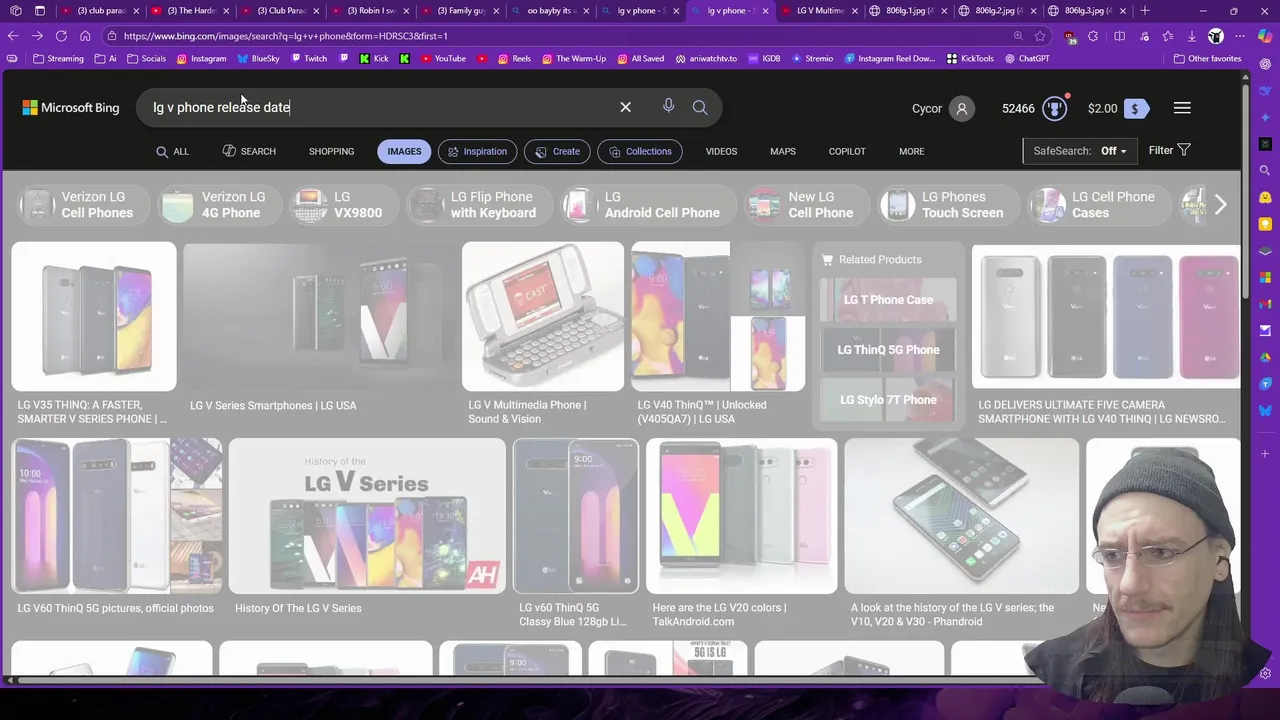Open the five camera LG V40 image

pyautogui.click(x=1105, y=316)
